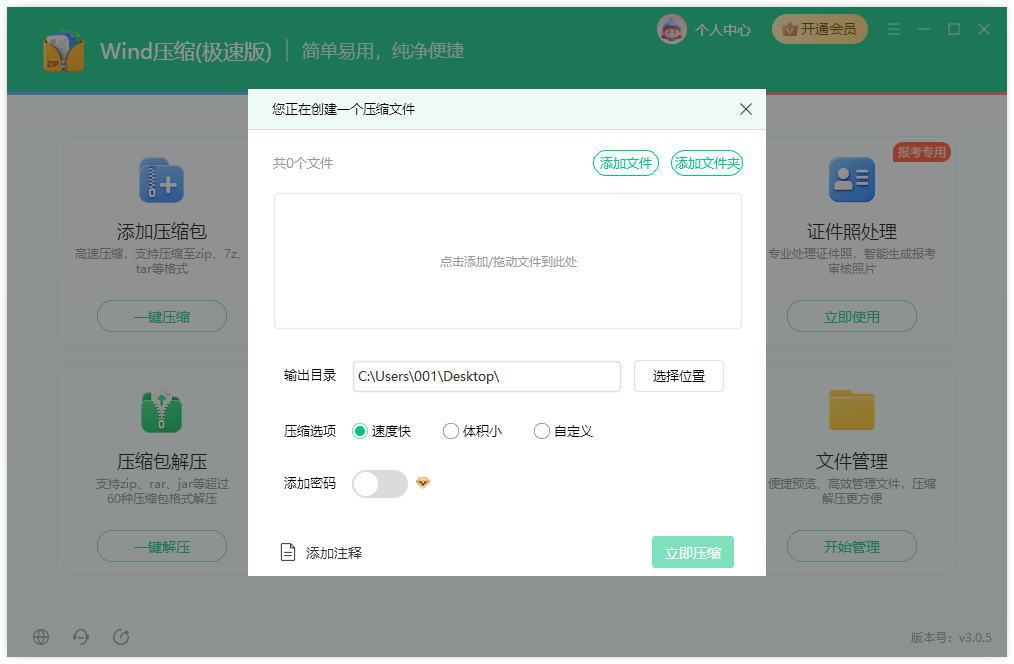Screen dimensions: 1014x664
Task: Click the file drop area to add files
Action: (508, 261)
